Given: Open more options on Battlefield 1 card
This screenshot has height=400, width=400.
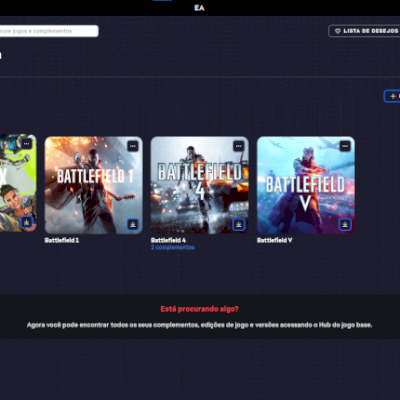Looking at the screenshot, I should pos(133,146).
